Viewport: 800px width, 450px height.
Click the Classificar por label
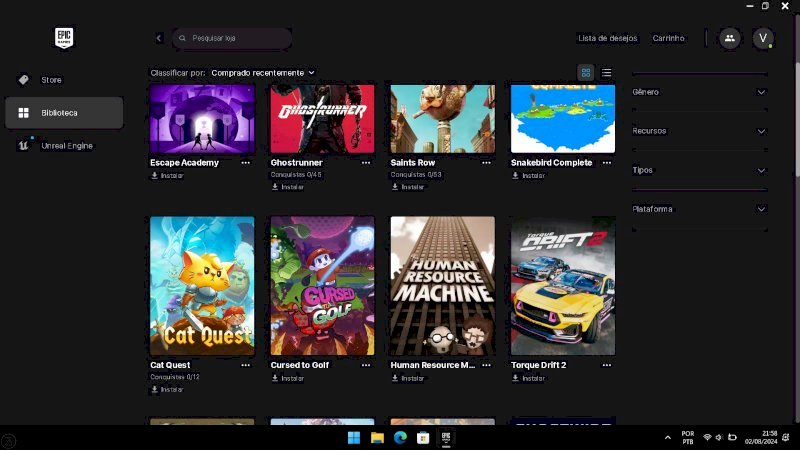click(x=178, y=73)
